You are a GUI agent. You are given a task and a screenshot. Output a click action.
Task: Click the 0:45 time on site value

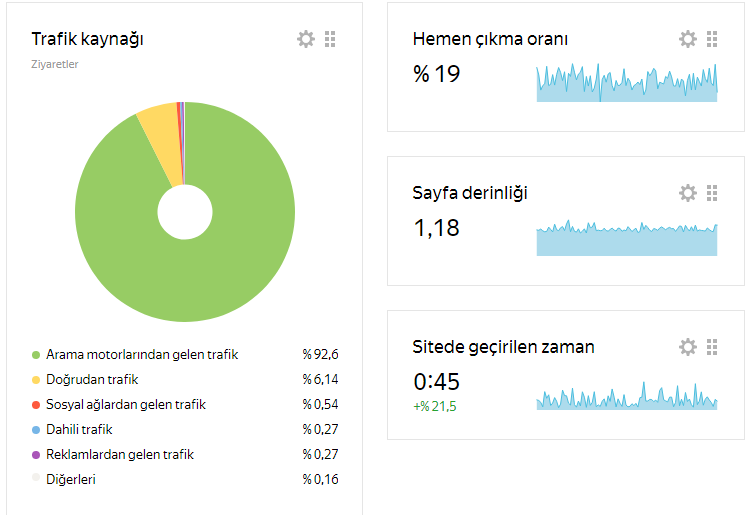pos(437,382)
